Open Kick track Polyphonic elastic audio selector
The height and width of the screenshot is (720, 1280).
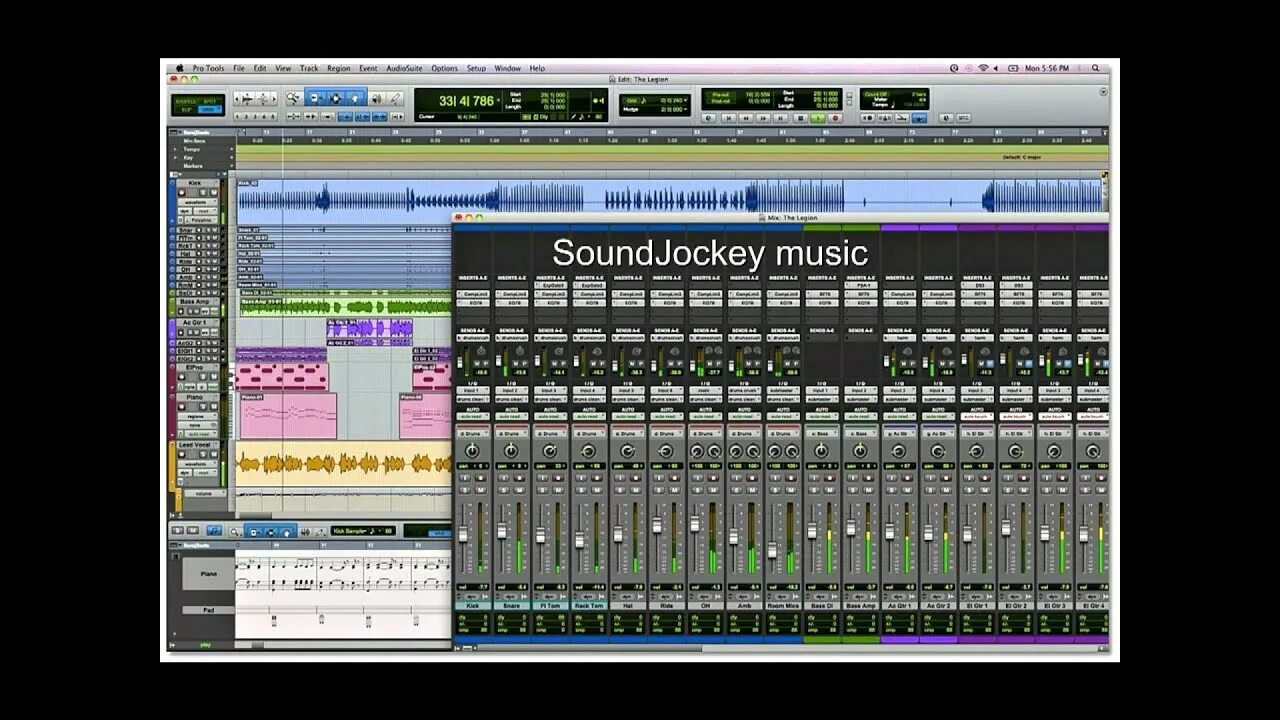201,220
